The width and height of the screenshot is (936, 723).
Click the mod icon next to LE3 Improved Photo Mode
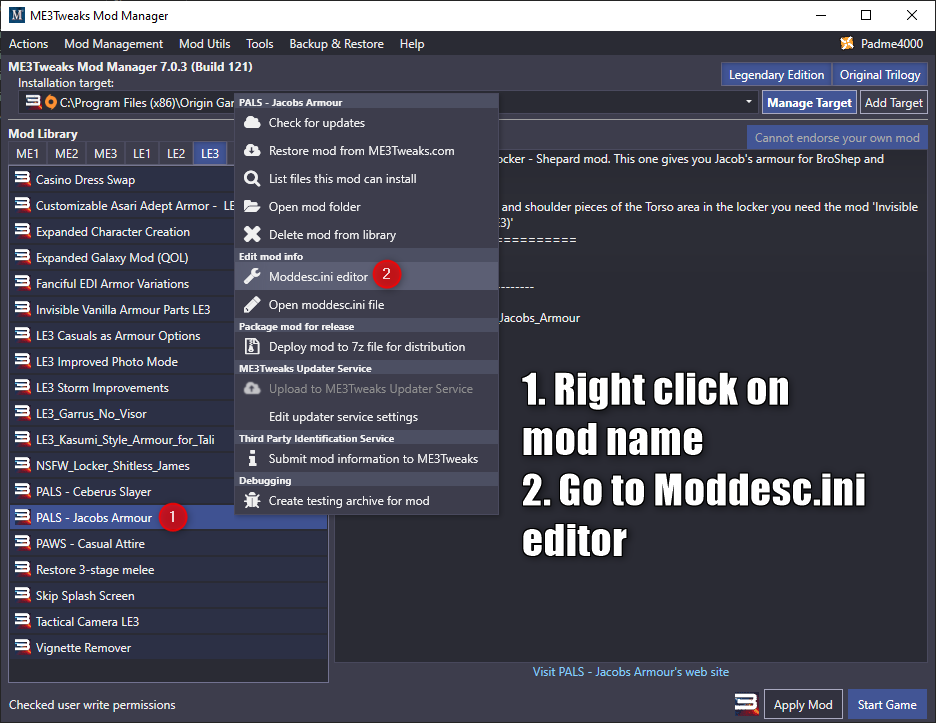point(23,361)
